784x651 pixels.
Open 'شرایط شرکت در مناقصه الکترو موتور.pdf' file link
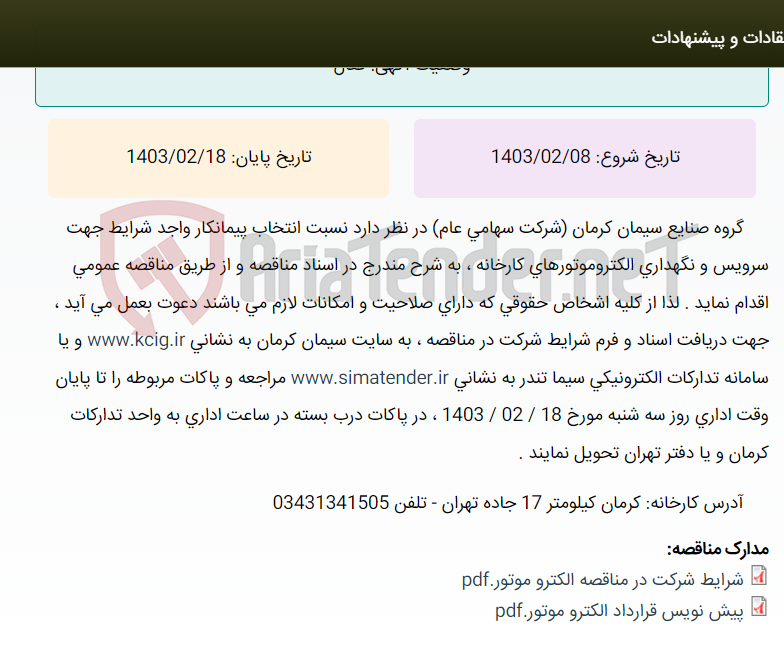(x=602, y=580)
